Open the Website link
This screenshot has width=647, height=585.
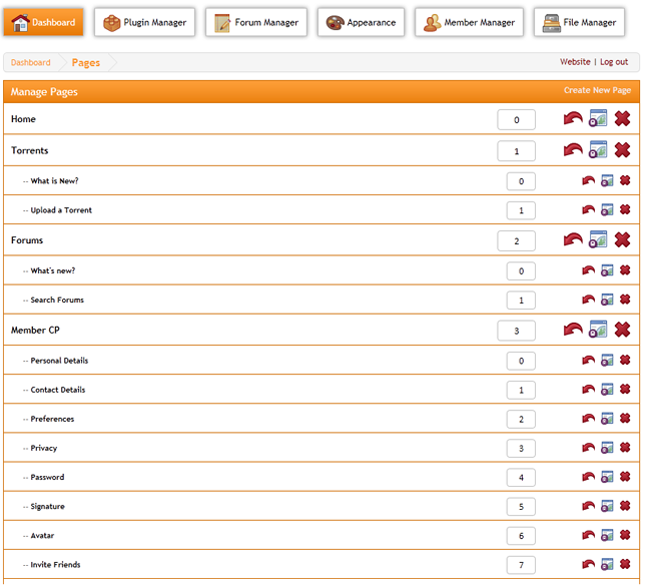coord(575,62)
